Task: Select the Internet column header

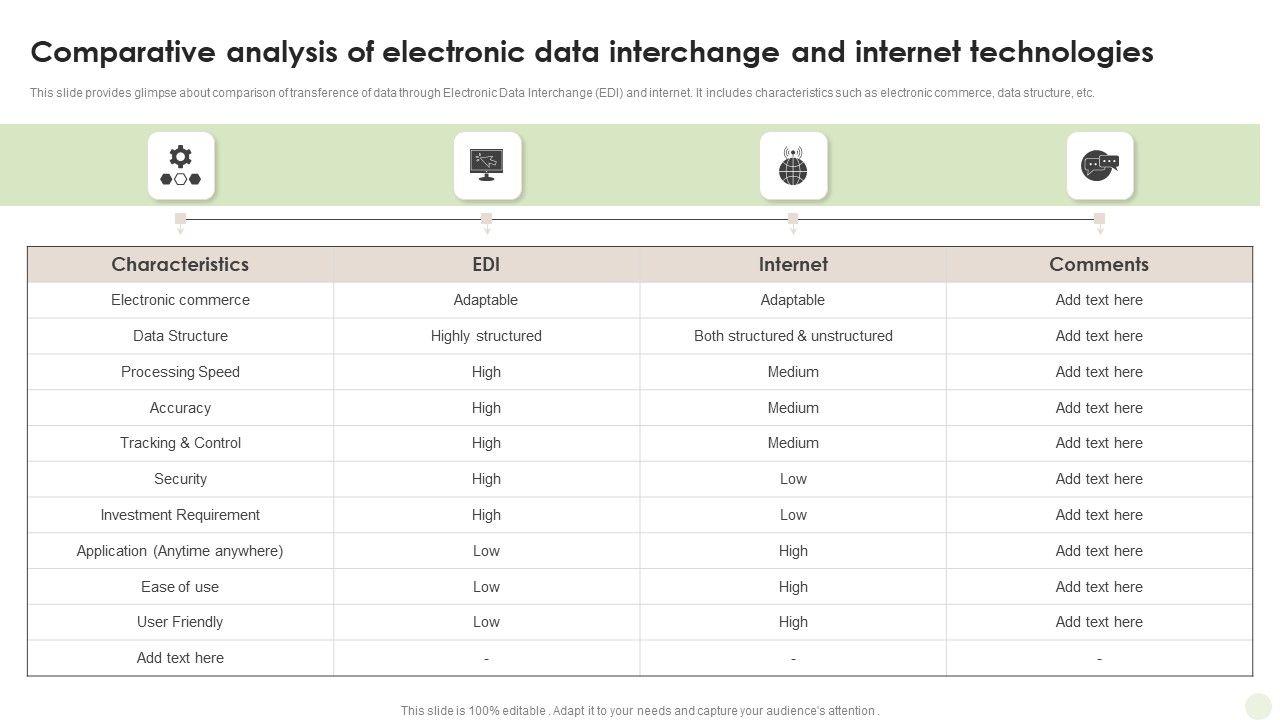Action: pyautogui.click(x=793, y=265)
